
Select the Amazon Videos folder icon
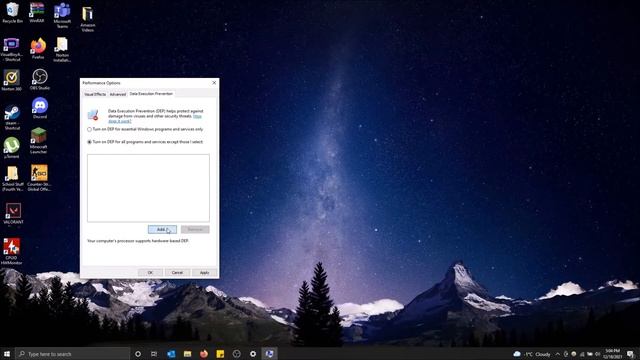click(87, 18)
